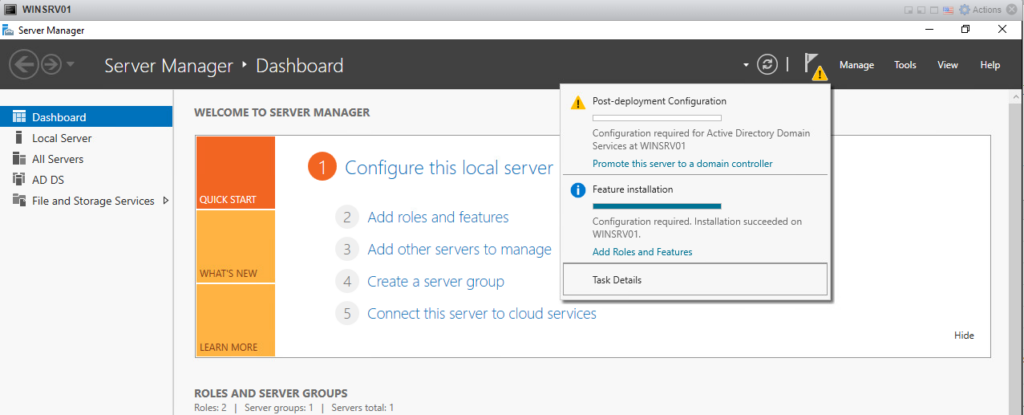1024x415 pixels.
Task: Click the notifications flag icon
Action: pyautogui.click(x=814, y=65)
